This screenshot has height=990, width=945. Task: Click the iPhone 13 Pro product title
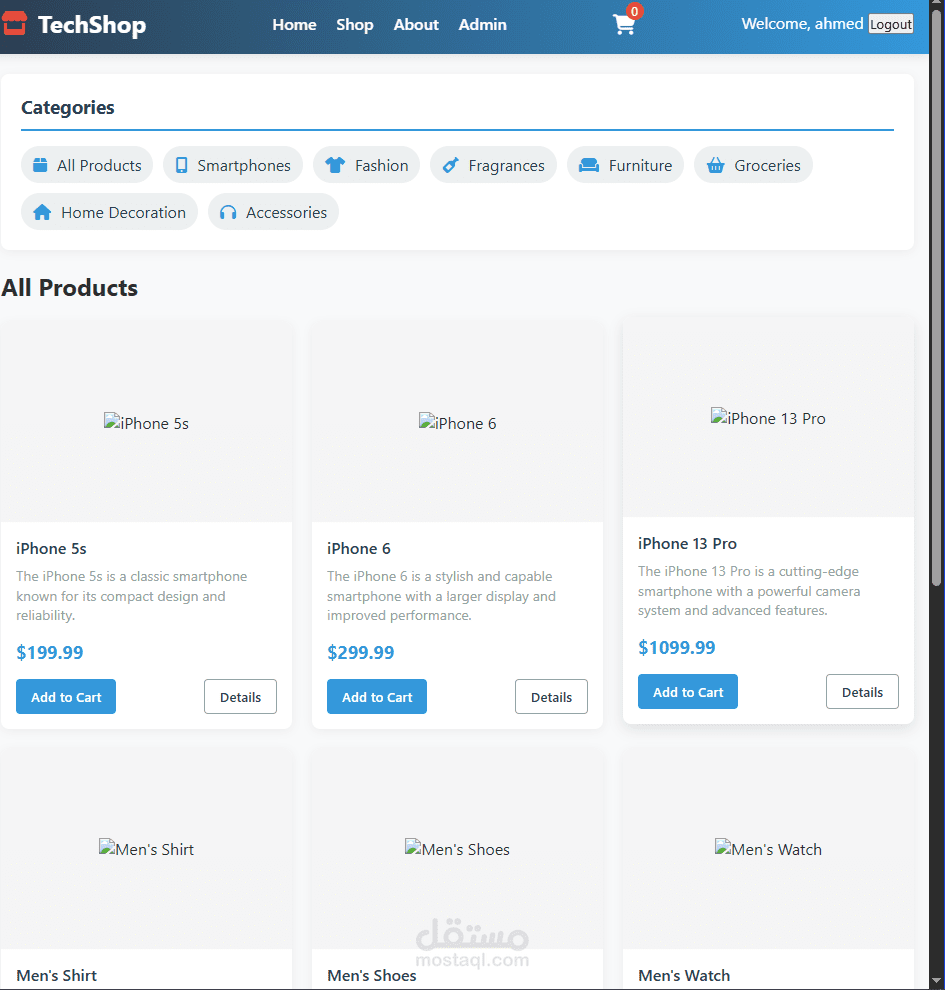coord(687,544)
